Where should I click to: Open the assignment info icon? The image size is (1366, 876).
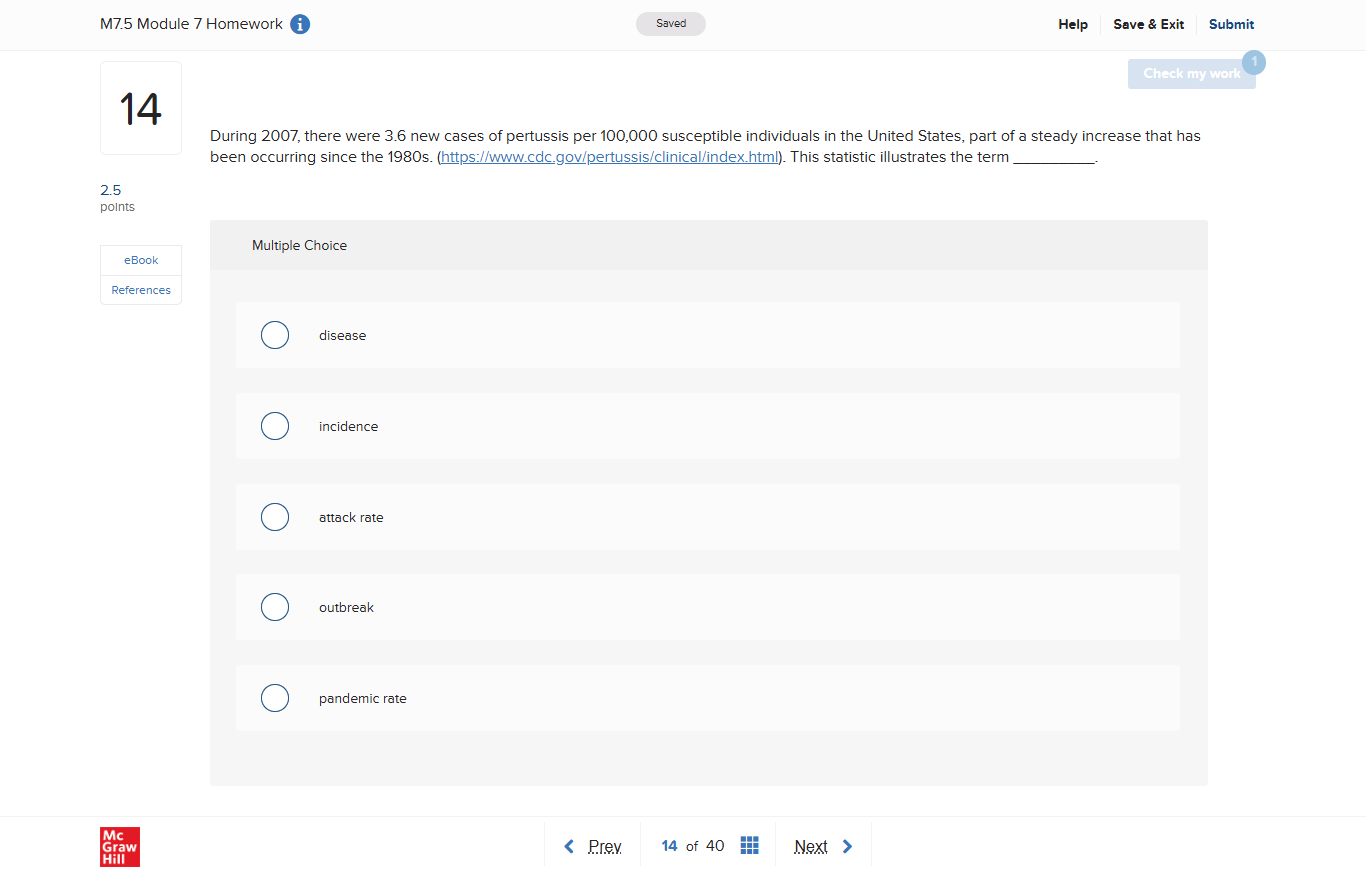300,24
